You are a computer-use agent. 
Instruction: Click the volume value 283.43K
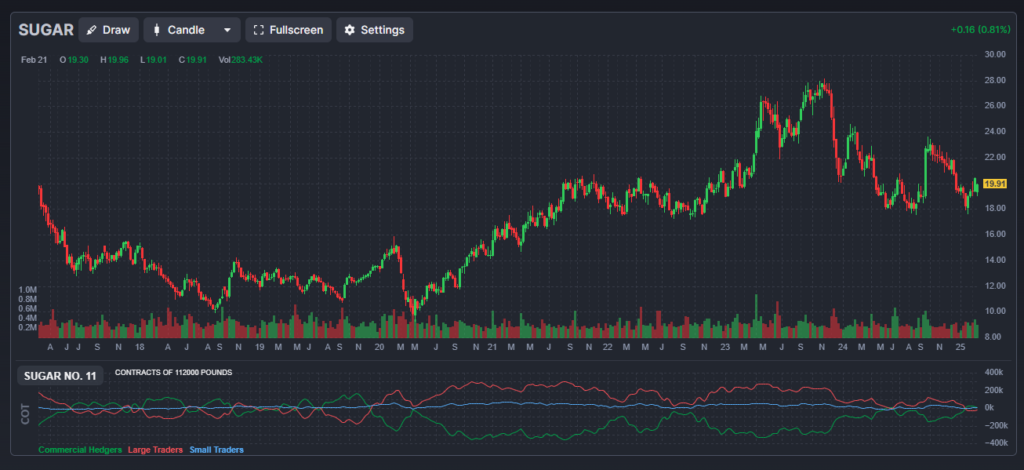247,60
